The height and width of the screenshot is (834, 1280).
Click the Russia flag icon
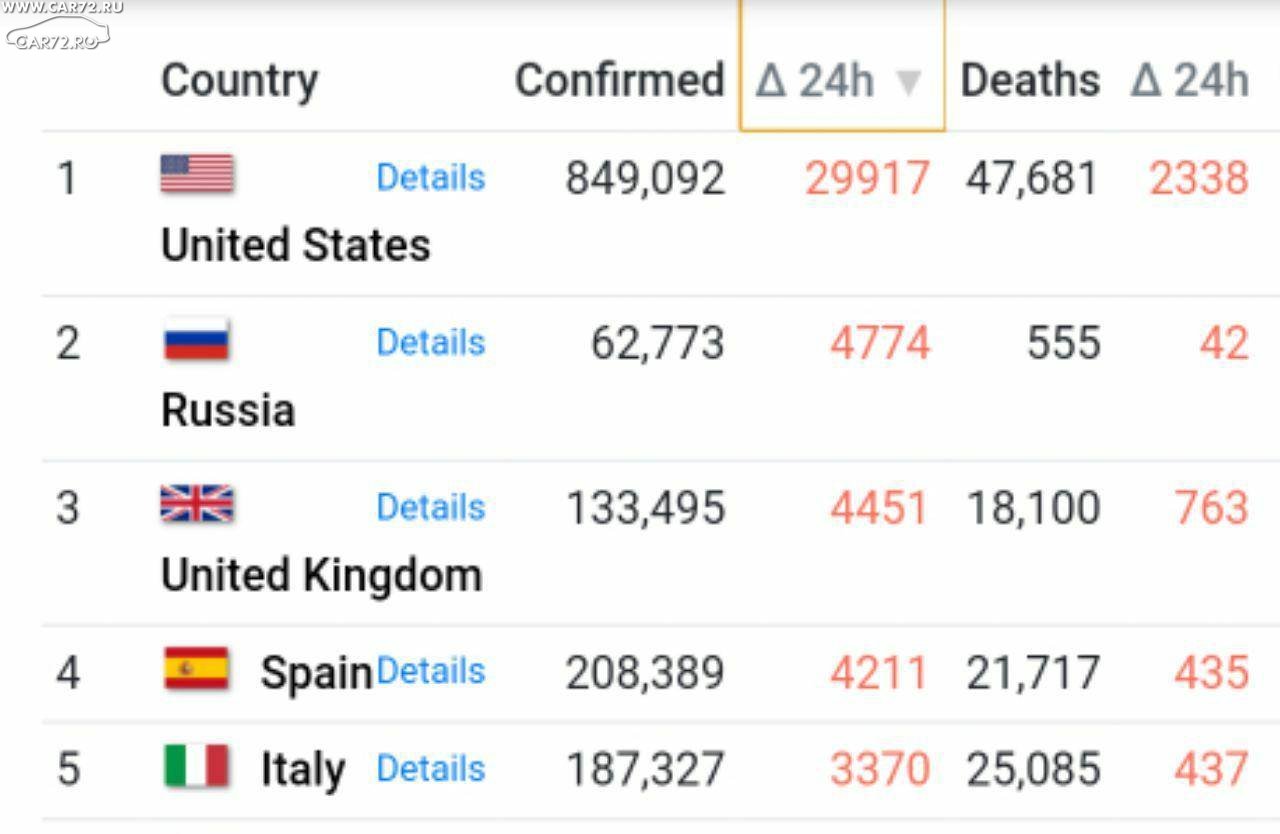click(x=196, y=340)
